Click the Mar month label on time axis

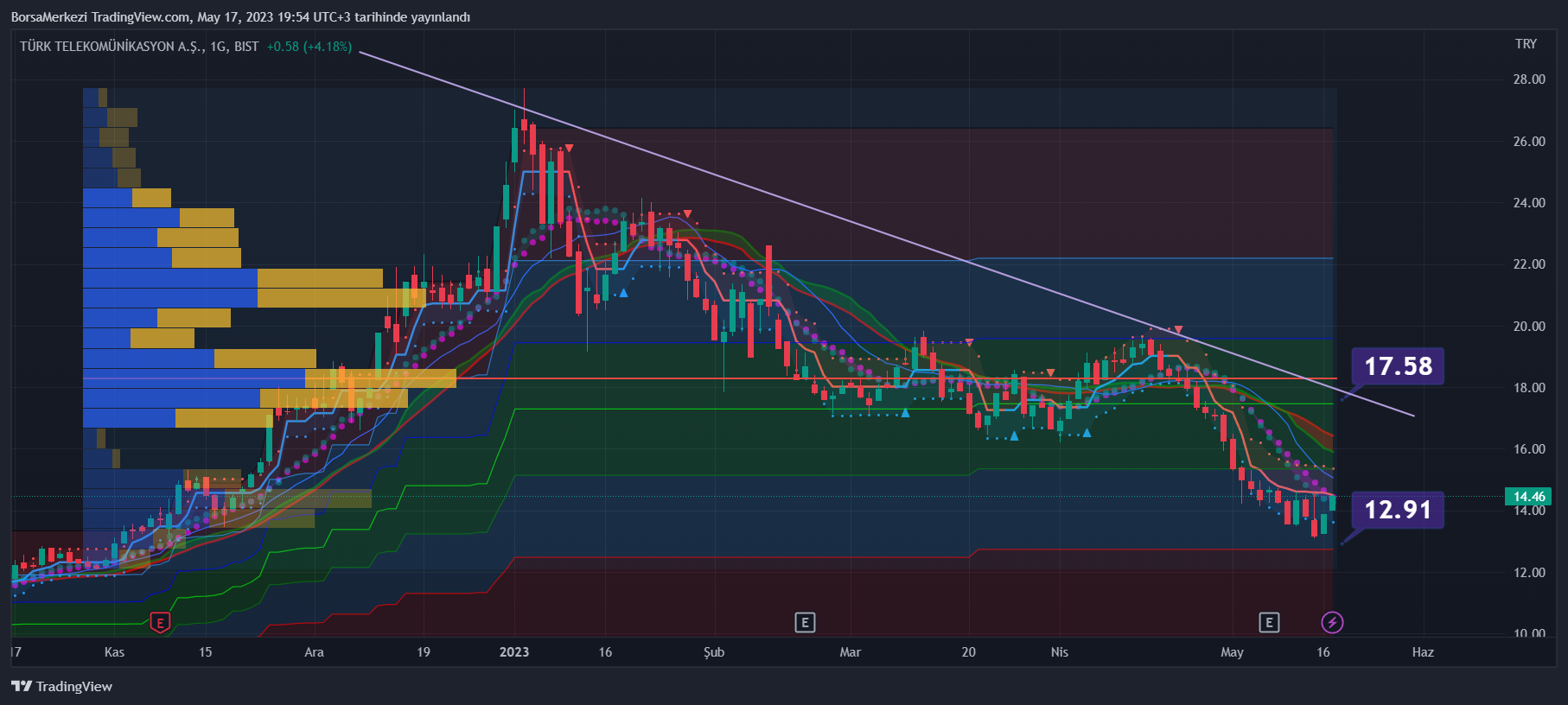(851, 652)
